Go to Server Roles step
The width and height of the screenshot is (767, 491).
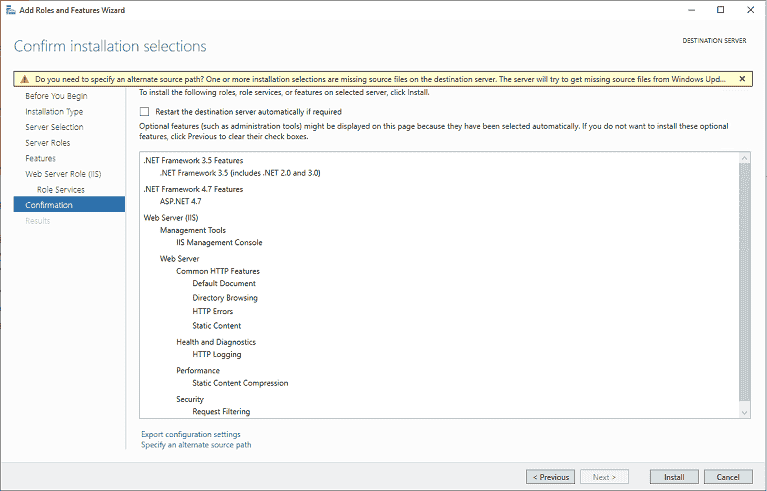coord(47,143)
